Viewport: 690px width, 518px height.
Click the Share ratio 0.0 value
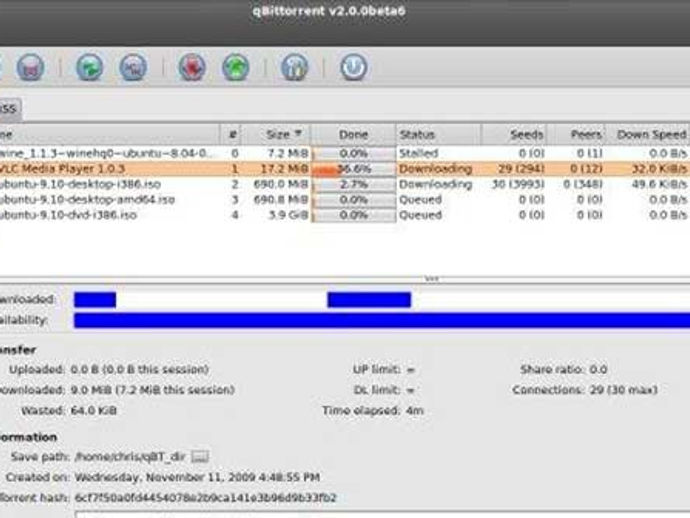click(x=598, y=369)
